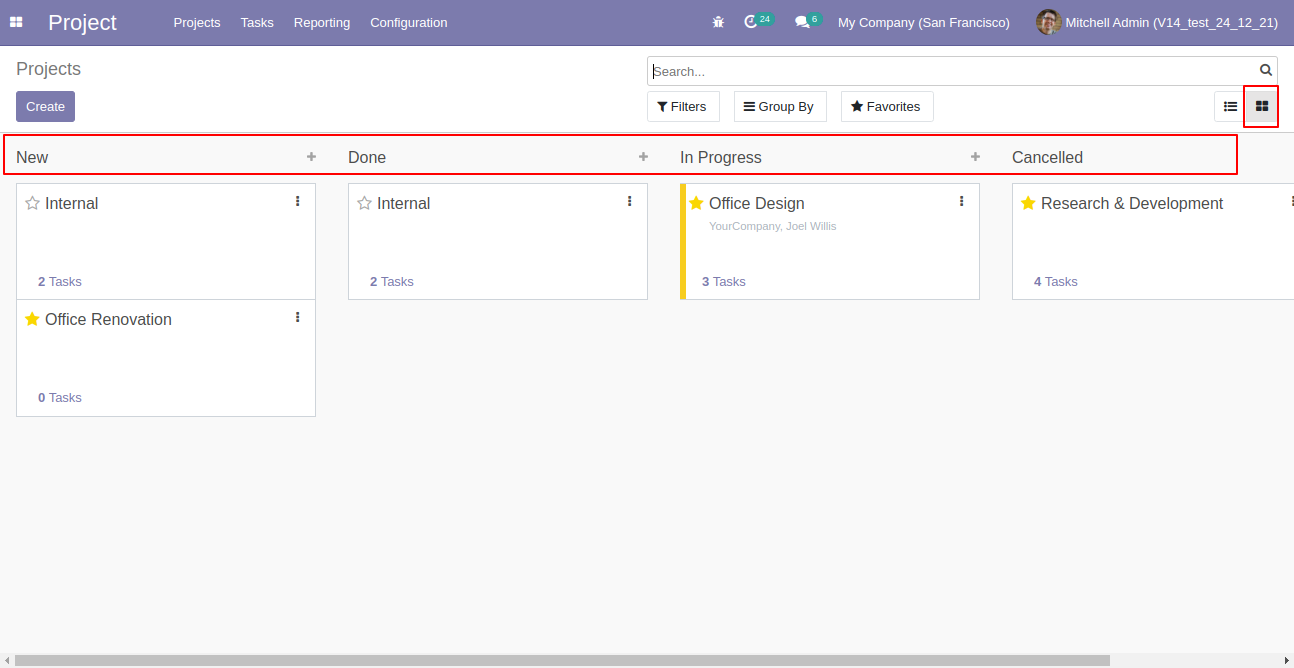Viewport: 1294px width, 668px height.
Task: Click Mitchell Admin avatar picture
Action: 1048,22
